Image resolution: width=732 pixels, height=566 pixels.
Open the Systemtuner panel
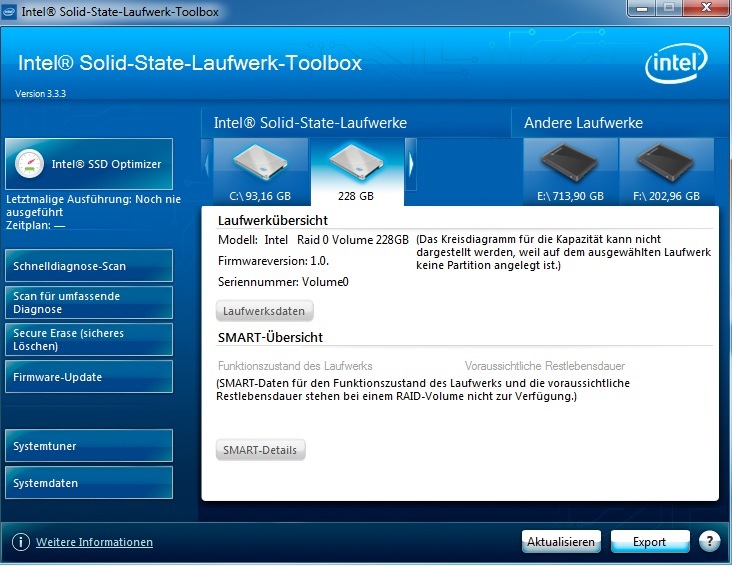coord(89,446)
